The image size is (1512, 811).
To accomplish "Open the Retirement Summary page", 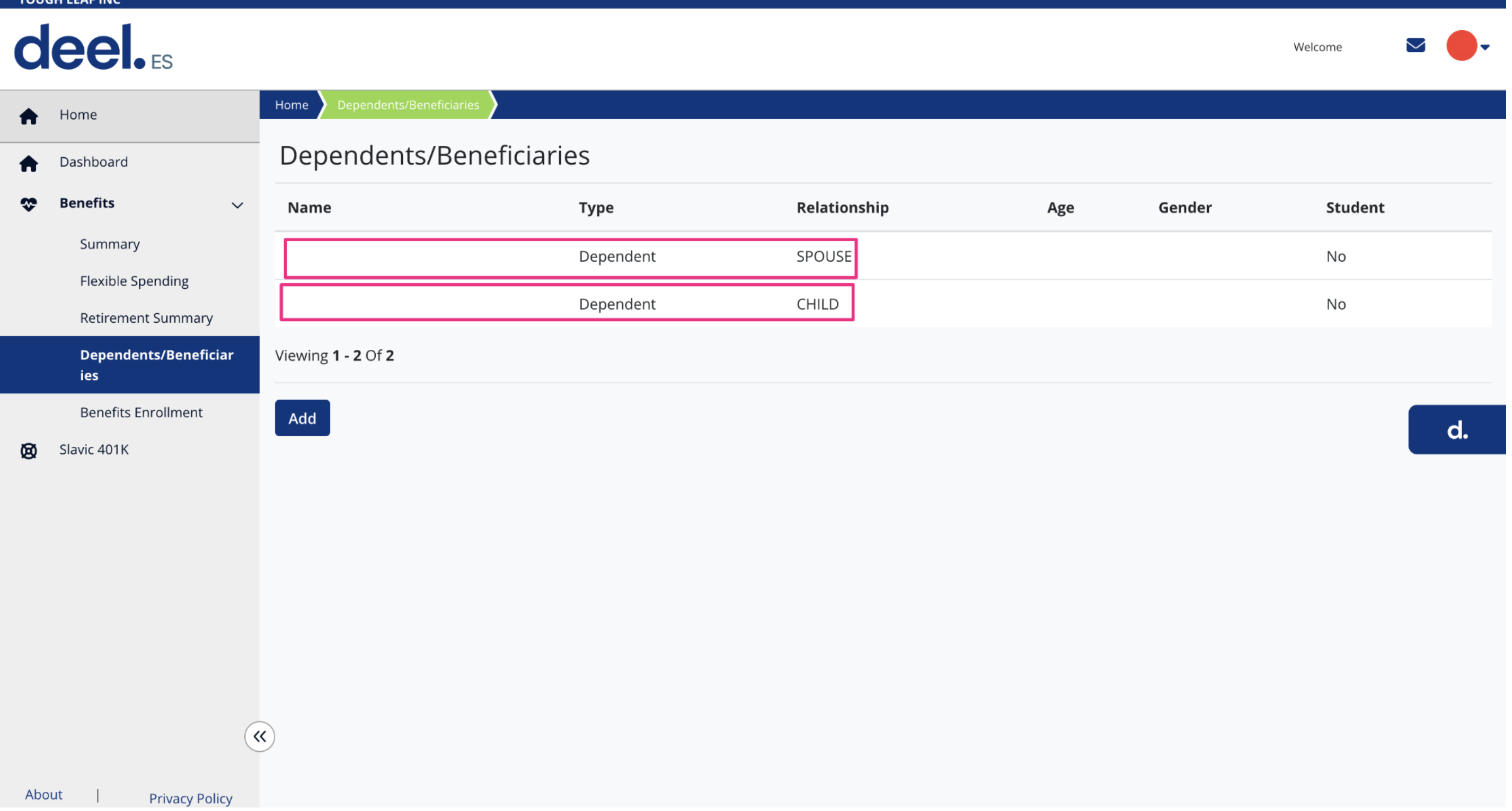I will point(146,317).
